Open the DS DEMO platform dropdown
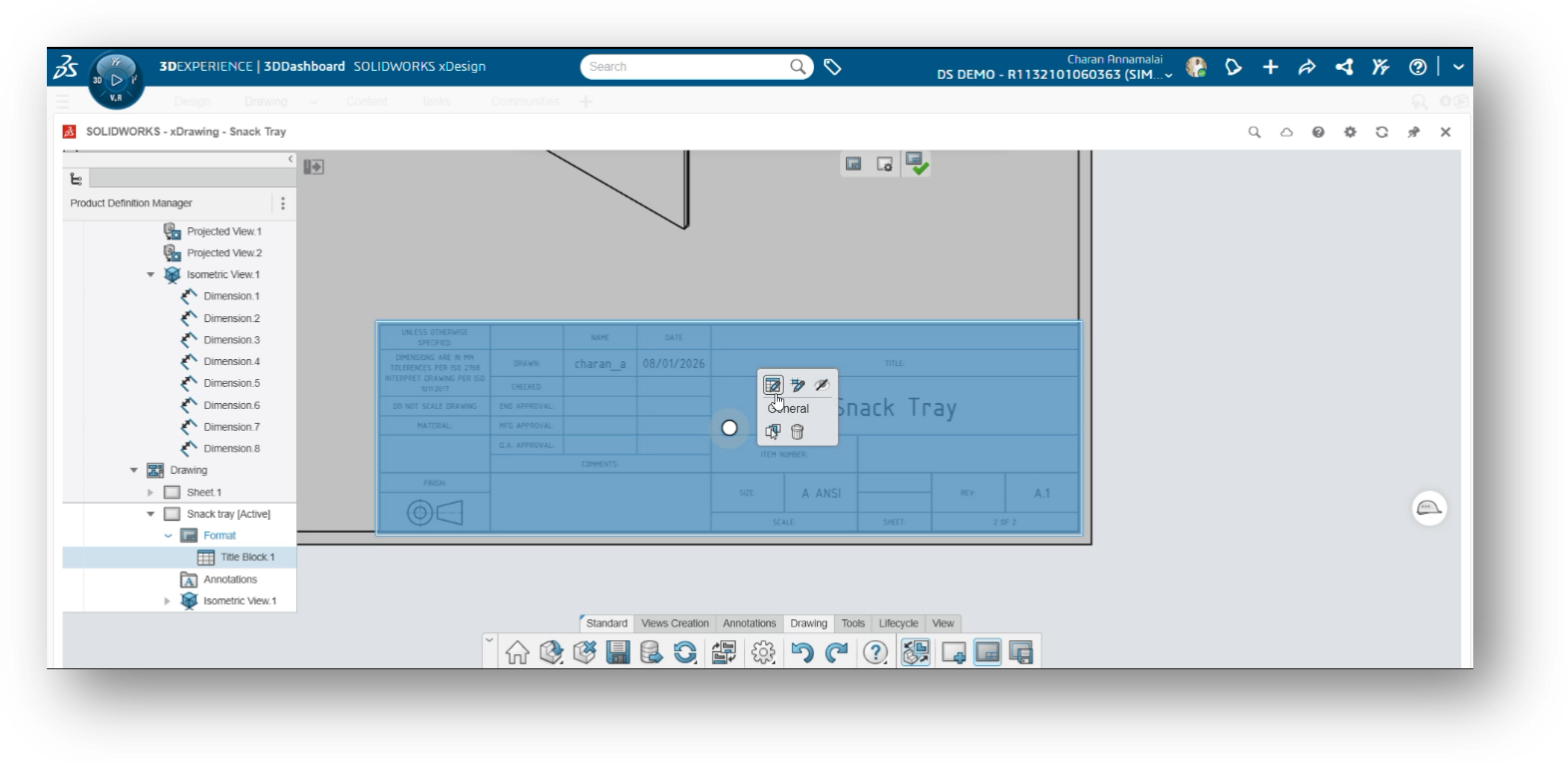1568x764 pixels. coord(1168,75)
